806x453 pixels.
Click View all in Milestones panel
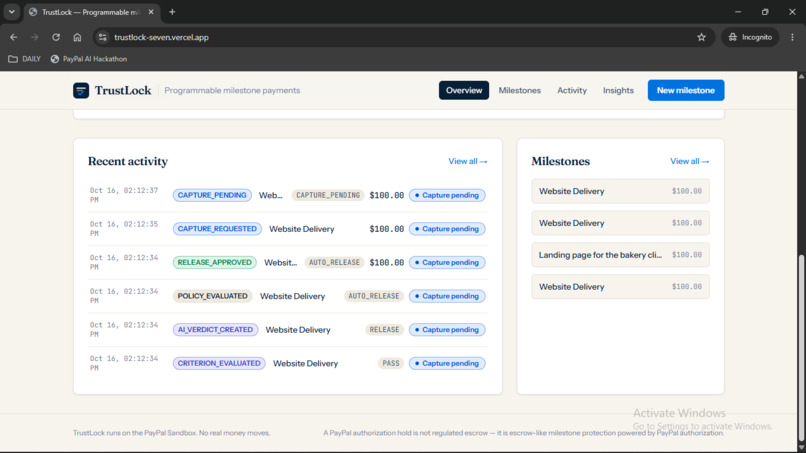689,161
